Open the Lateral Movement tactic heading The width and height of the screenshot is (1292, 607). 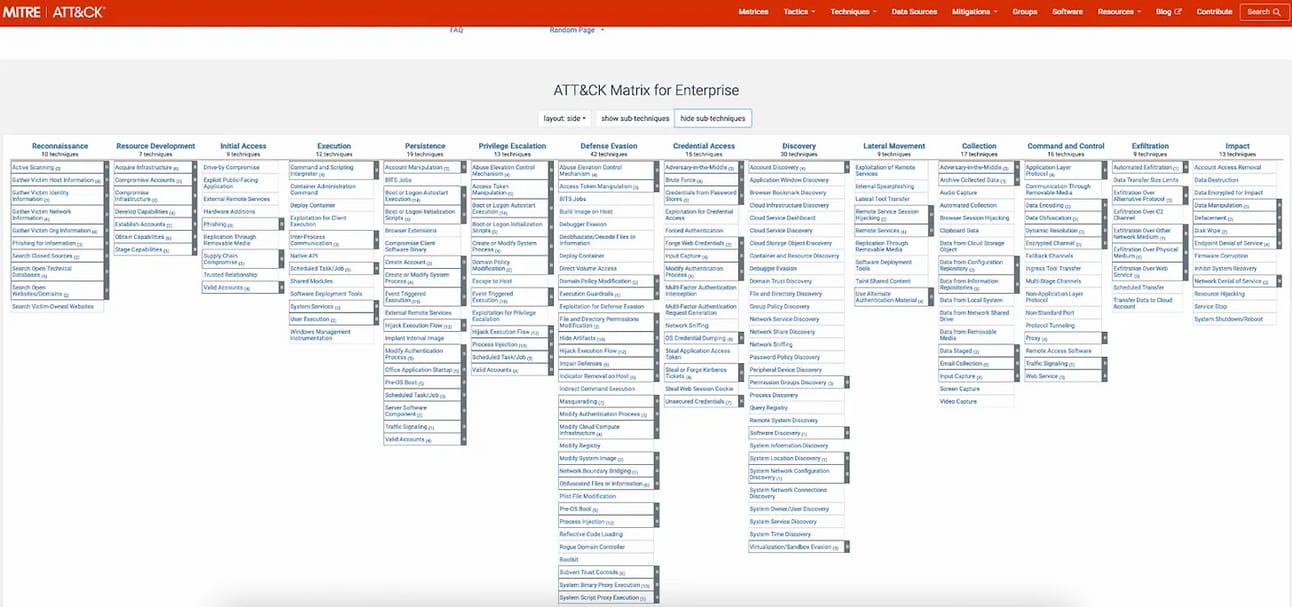[x=894, y=146]
